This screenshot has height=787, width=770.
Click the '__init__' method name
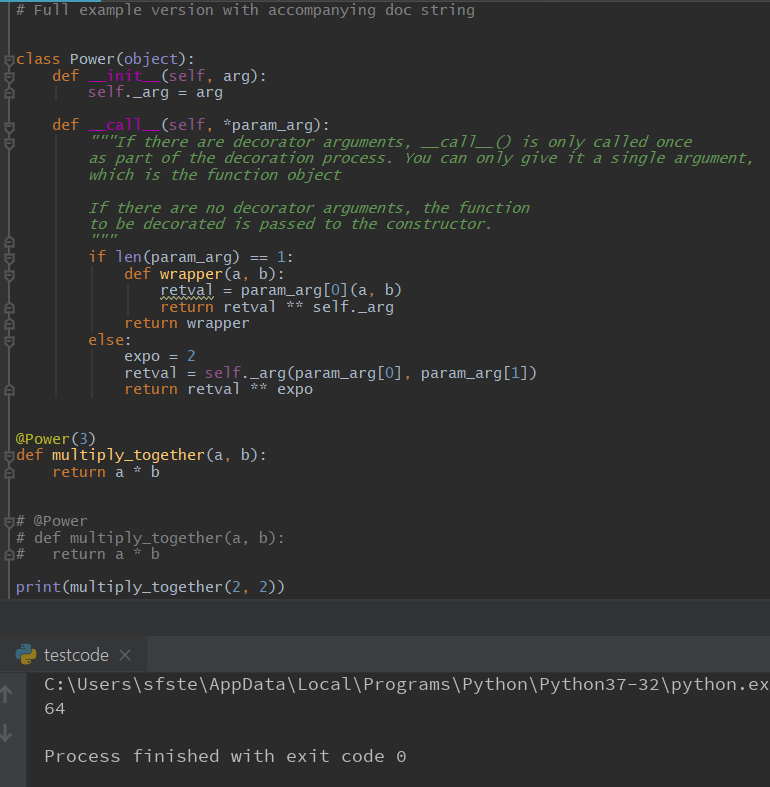point(124,76)
